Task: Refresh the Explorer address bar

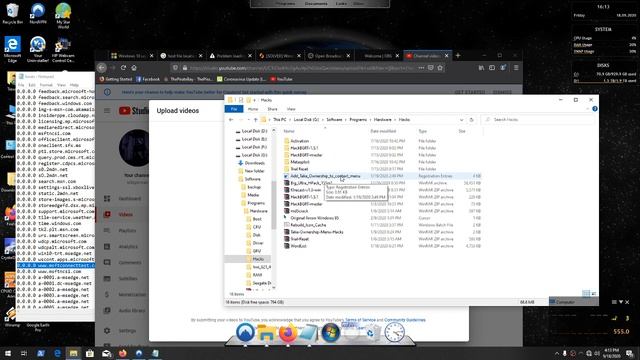Action: (471, 120)
